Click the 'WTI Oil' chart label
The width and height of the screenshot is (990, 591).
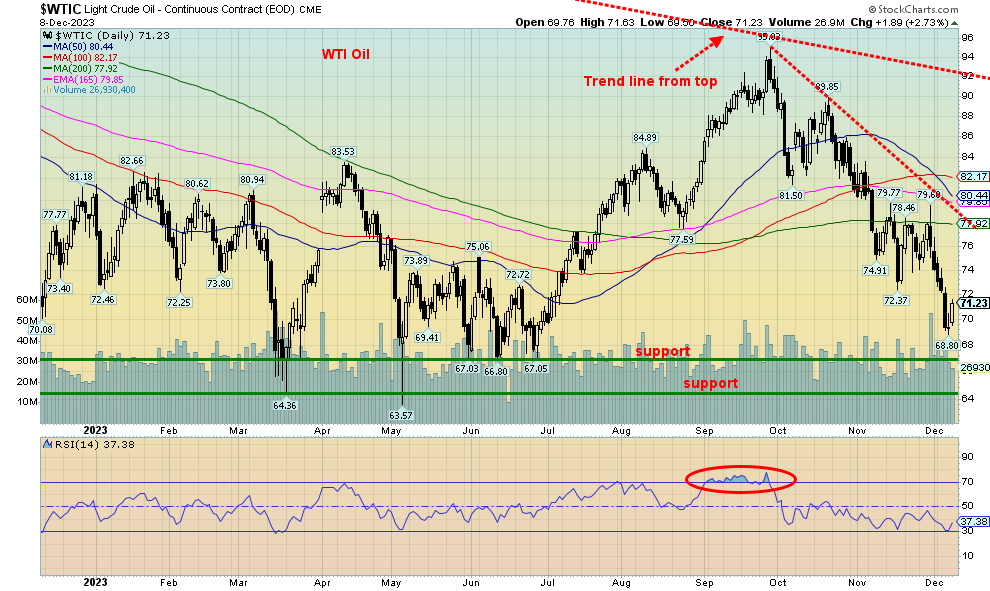345,54
